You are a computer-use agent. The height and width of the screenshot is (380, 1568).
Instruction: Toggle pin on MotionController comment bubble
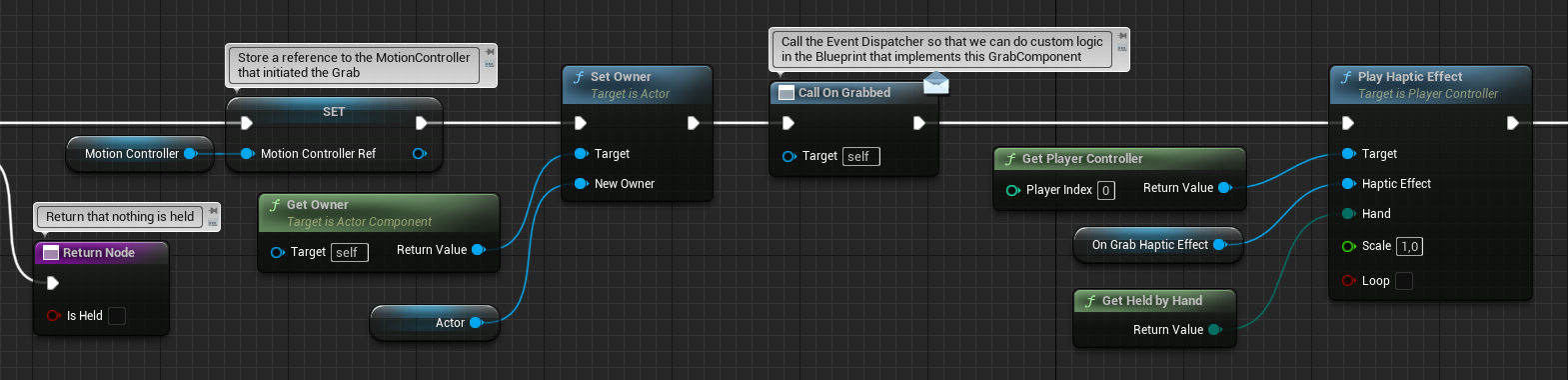[490, 52]
